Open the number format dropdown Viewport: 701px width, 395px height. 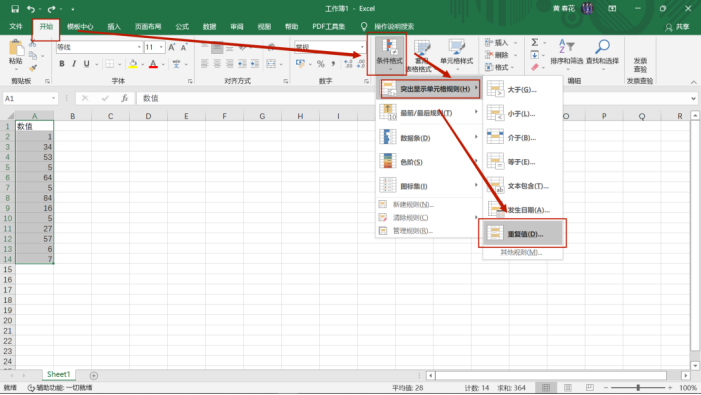[362, 47]
